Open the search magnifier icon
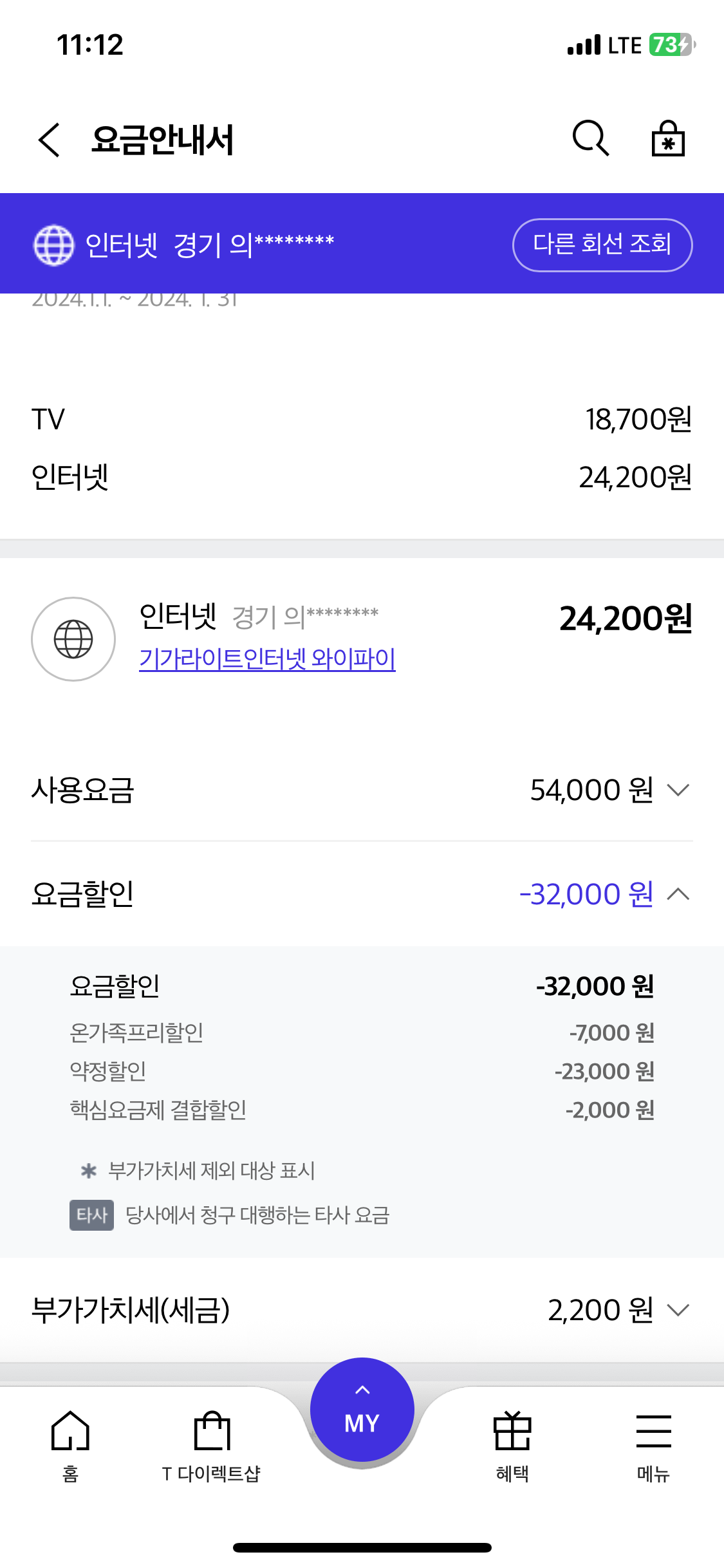724x1568 pixels. [x=590, y=138]
